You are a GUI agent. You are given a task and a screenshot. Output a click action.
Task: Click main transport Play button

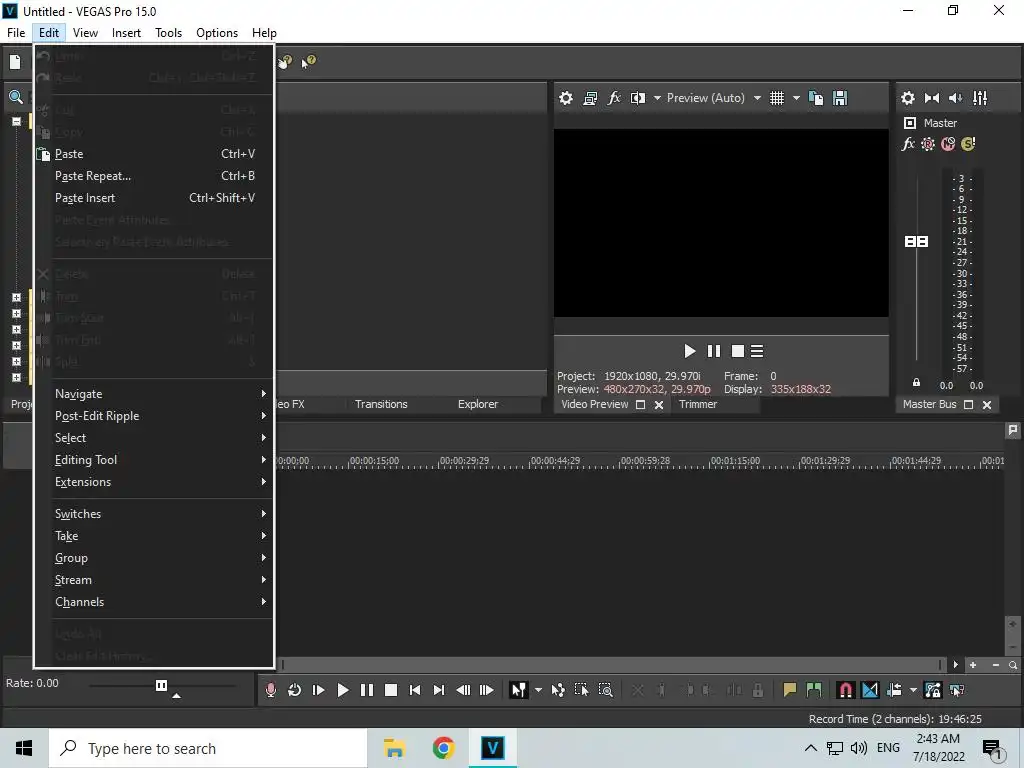343,690
